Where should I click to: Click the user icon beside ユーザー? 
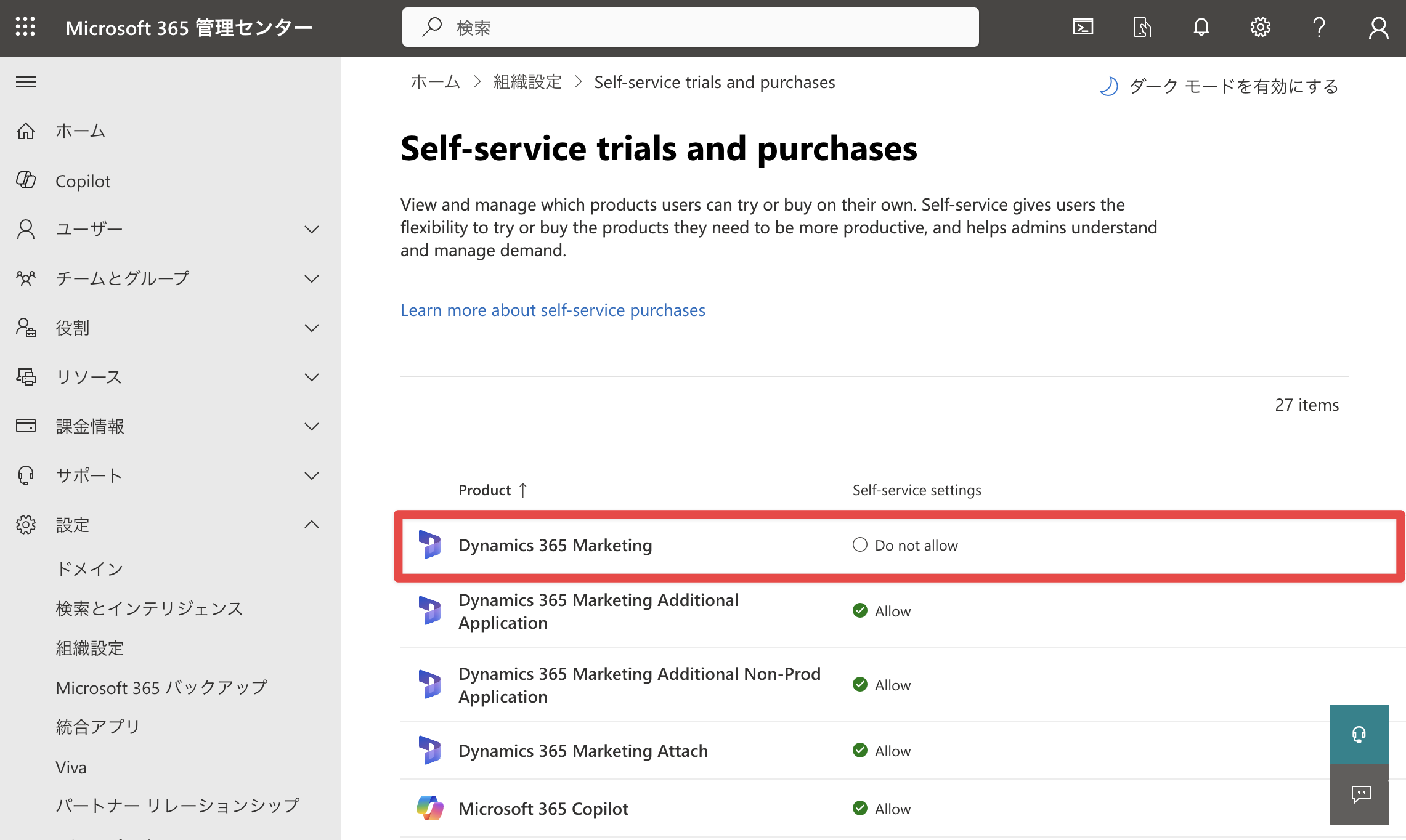tap(26, 229)
